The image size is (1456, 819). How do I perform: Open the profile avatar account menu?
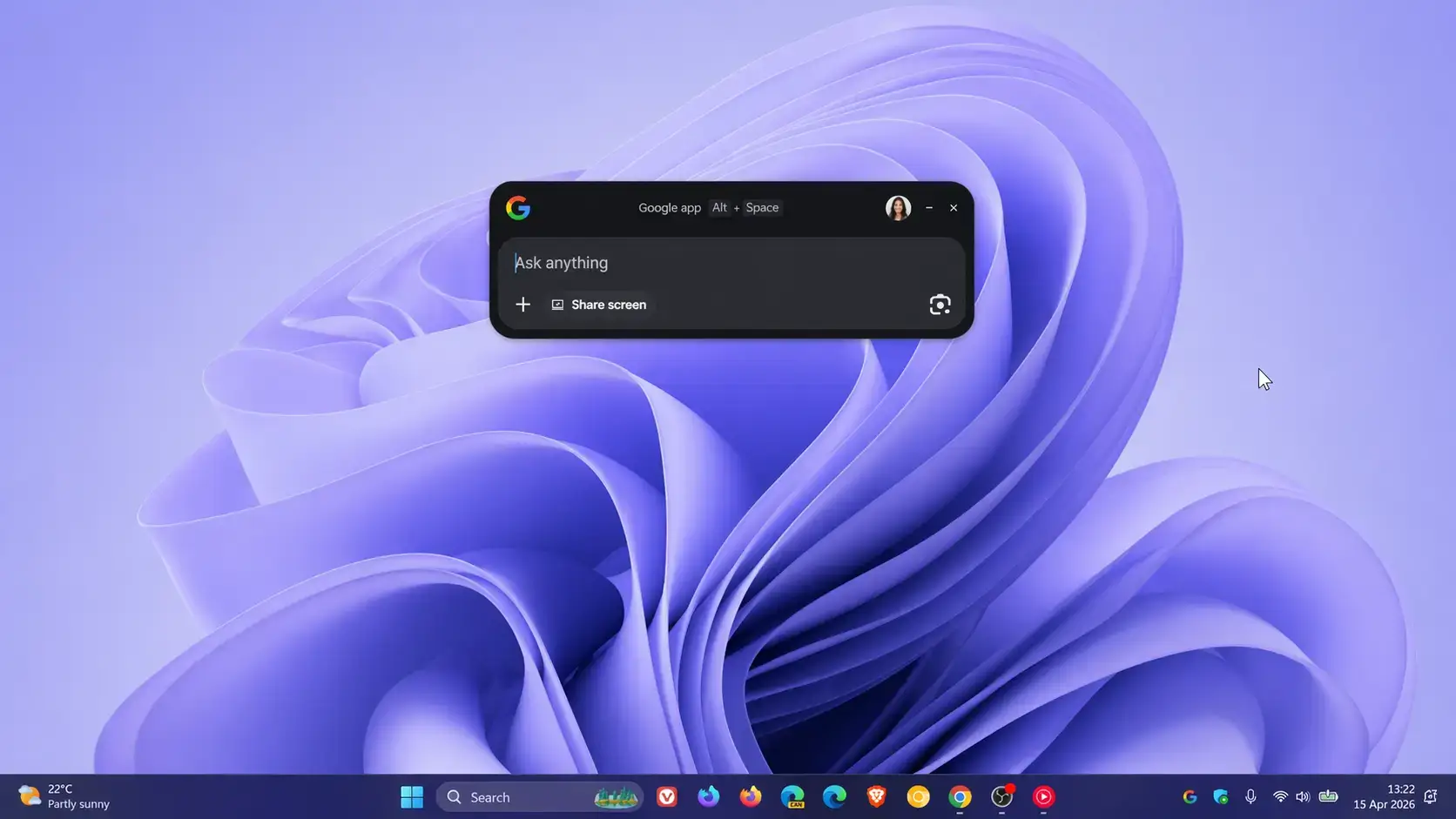coord(898,208)
